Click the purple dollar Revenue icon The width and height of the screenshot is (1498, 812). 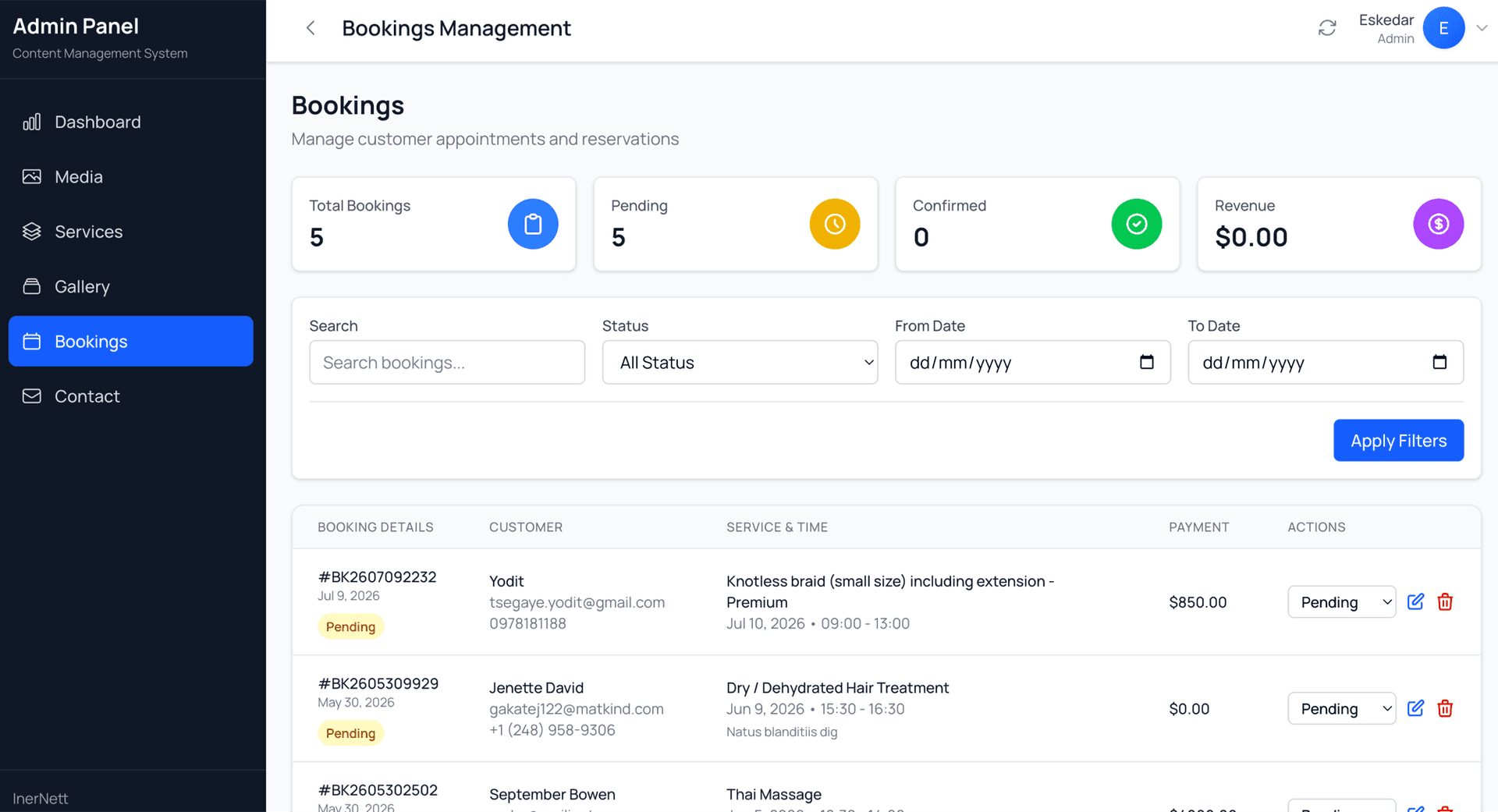(x=1439, y=224)
